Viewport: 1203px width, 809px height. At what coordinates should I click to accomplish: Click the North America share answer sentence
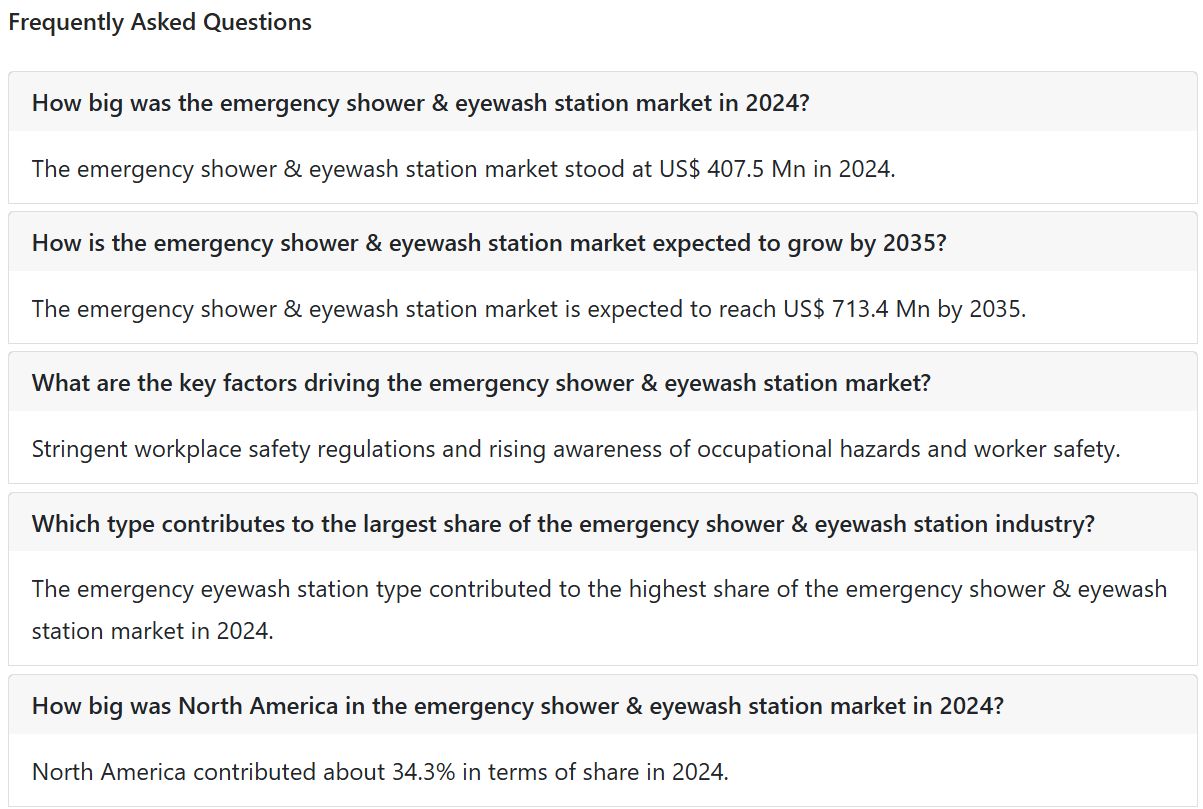click(380, 771)
